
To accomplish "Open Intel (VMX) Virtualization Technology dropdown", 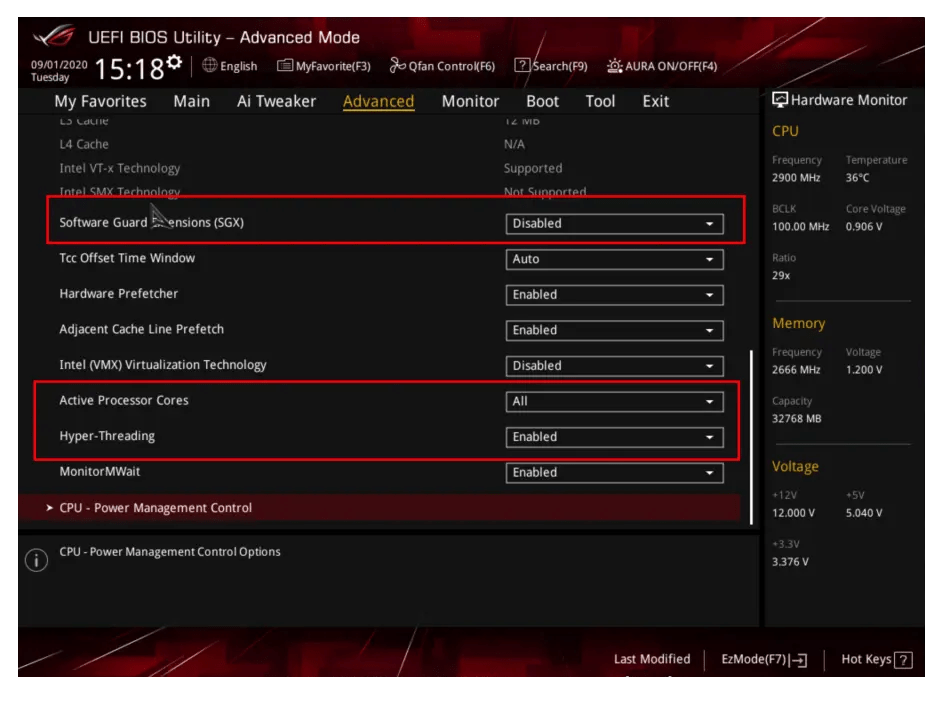I will click(614, 365).
